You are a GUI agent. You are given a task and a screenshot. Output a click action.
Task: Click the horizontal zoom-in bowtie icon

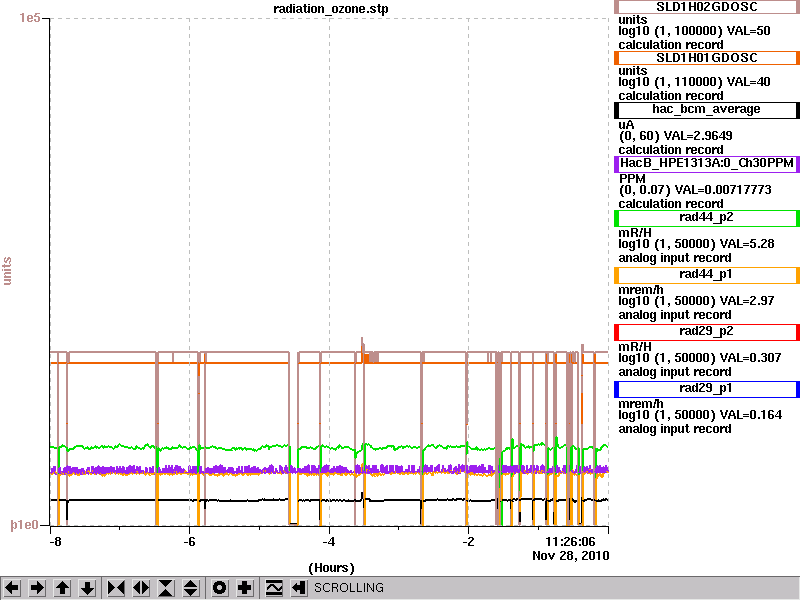click(116, 588)
